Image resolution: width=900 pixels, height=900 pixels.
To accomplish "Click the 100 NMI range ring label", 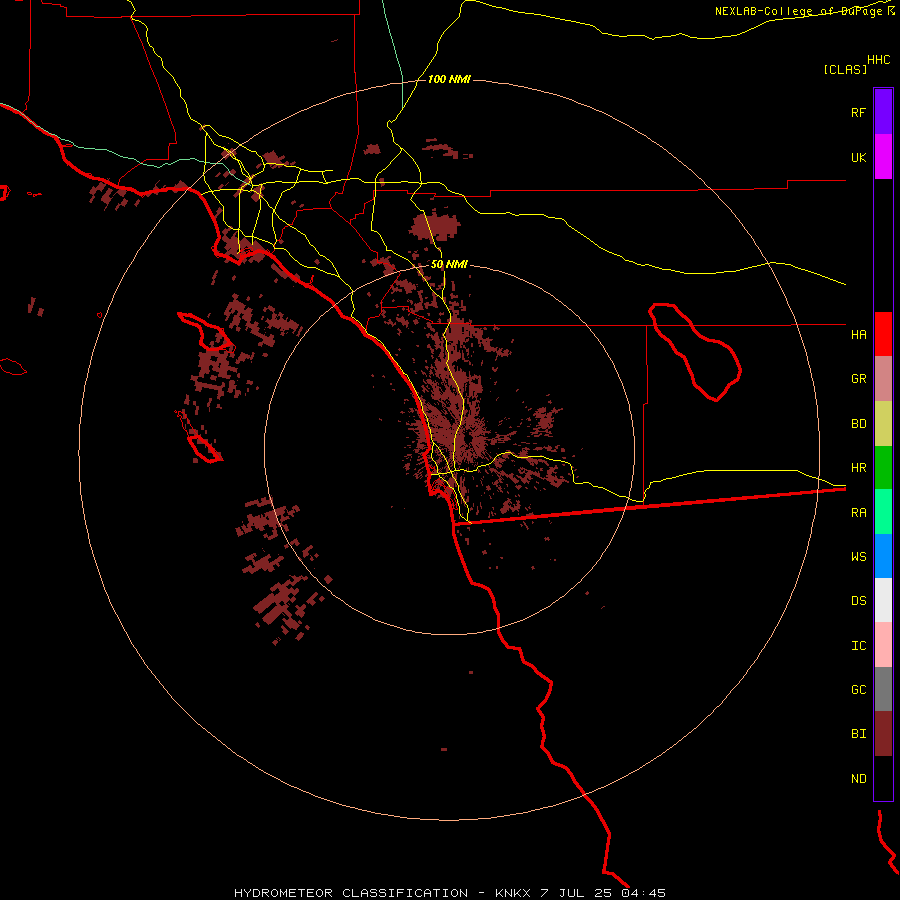I will (449, 79).
